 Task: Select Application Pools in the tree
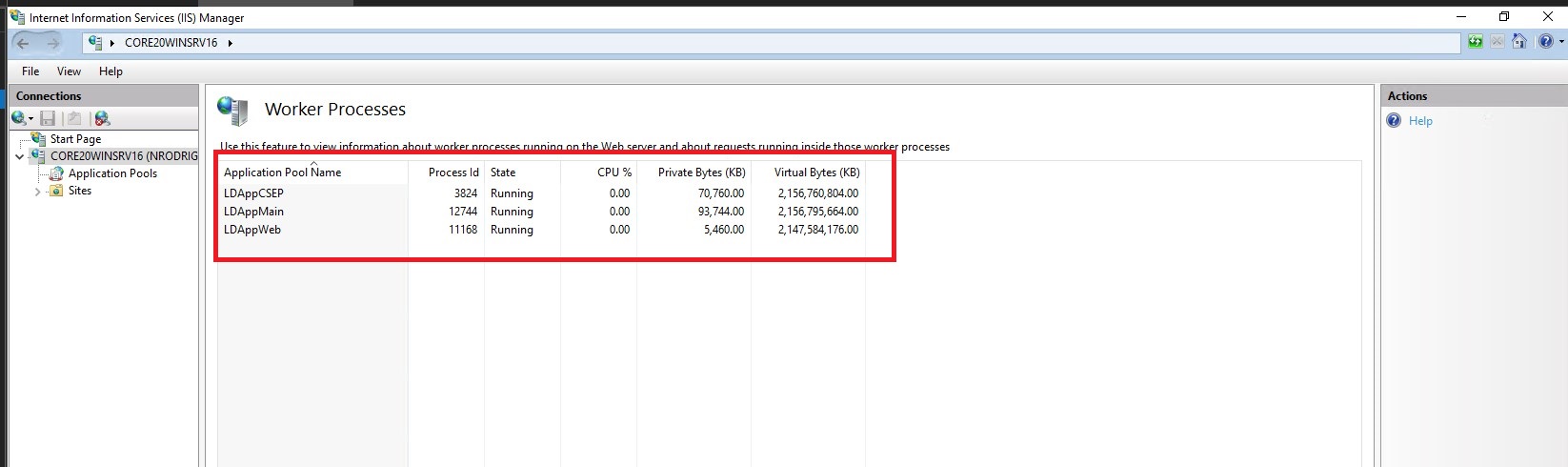tap(112, 173)
